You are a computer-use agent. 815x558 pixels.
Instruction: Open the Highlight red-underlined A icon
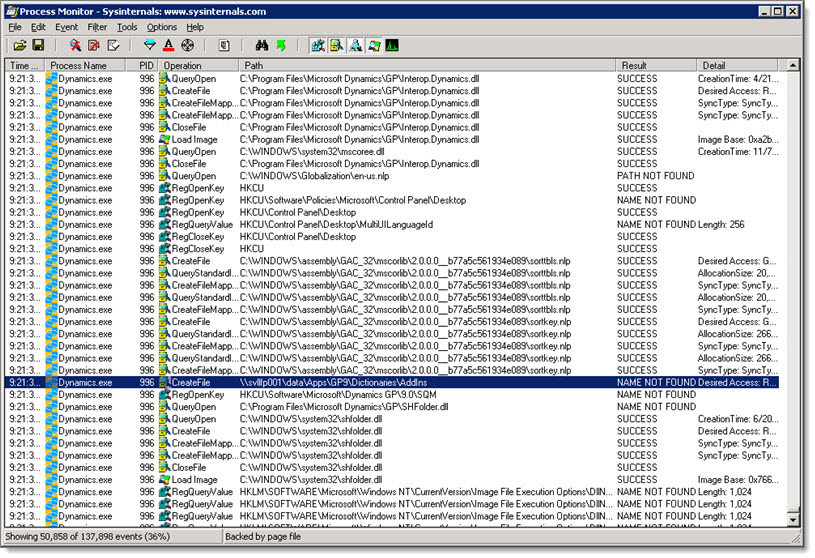point(168,46)
